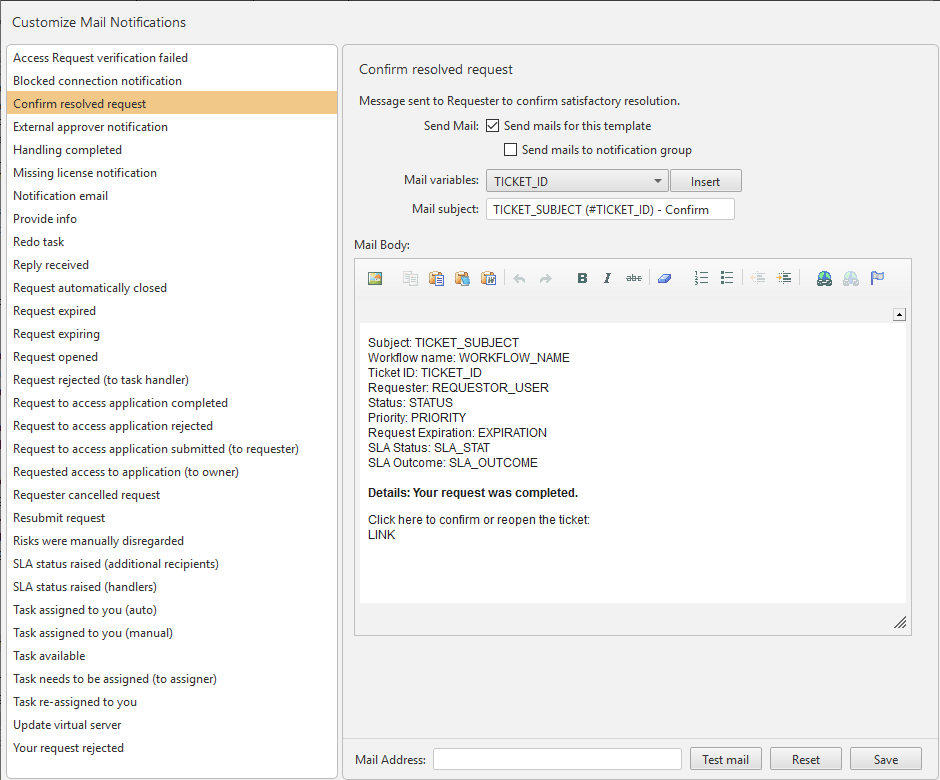The width and height of the screenshot is (940, 780).
Task: Toggle italic formatting in the mail body
Action: (x=607, y=278)
